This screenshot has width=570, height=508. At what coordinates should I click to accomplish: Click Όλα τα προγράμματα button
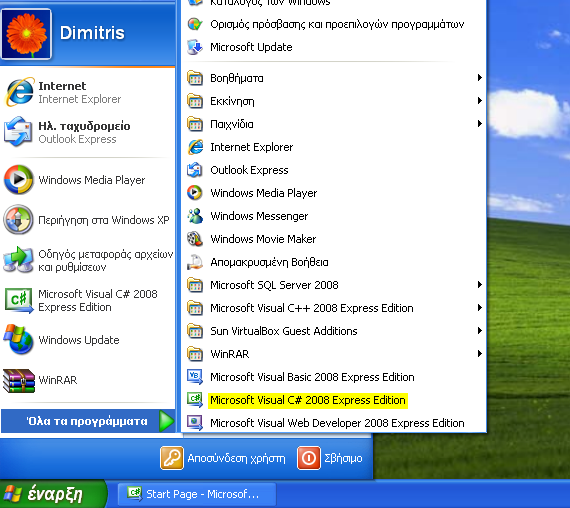coord(87,421)
